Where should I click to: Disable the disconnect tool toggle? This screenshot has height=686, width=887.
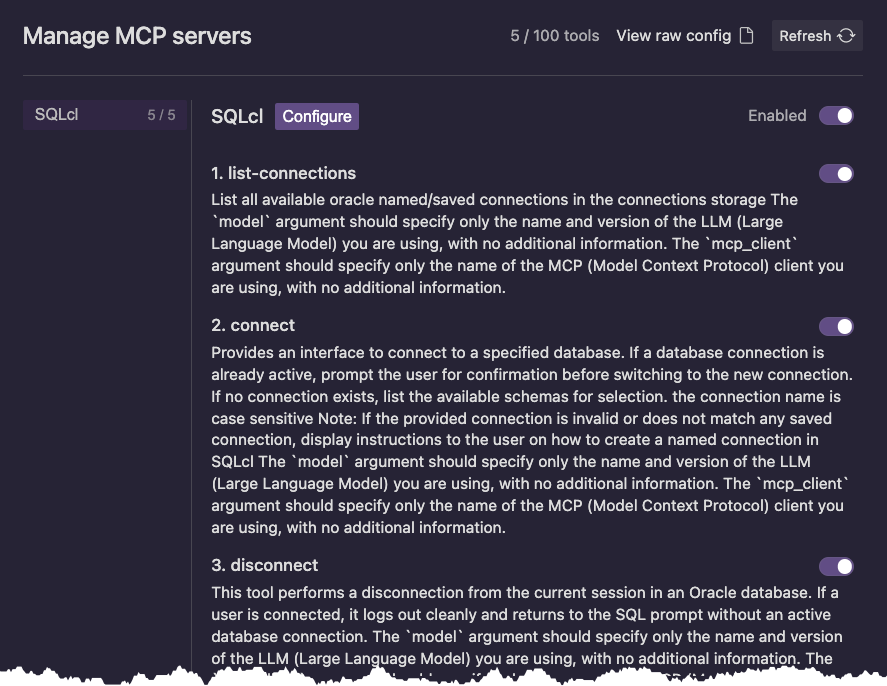click(836, 566)
